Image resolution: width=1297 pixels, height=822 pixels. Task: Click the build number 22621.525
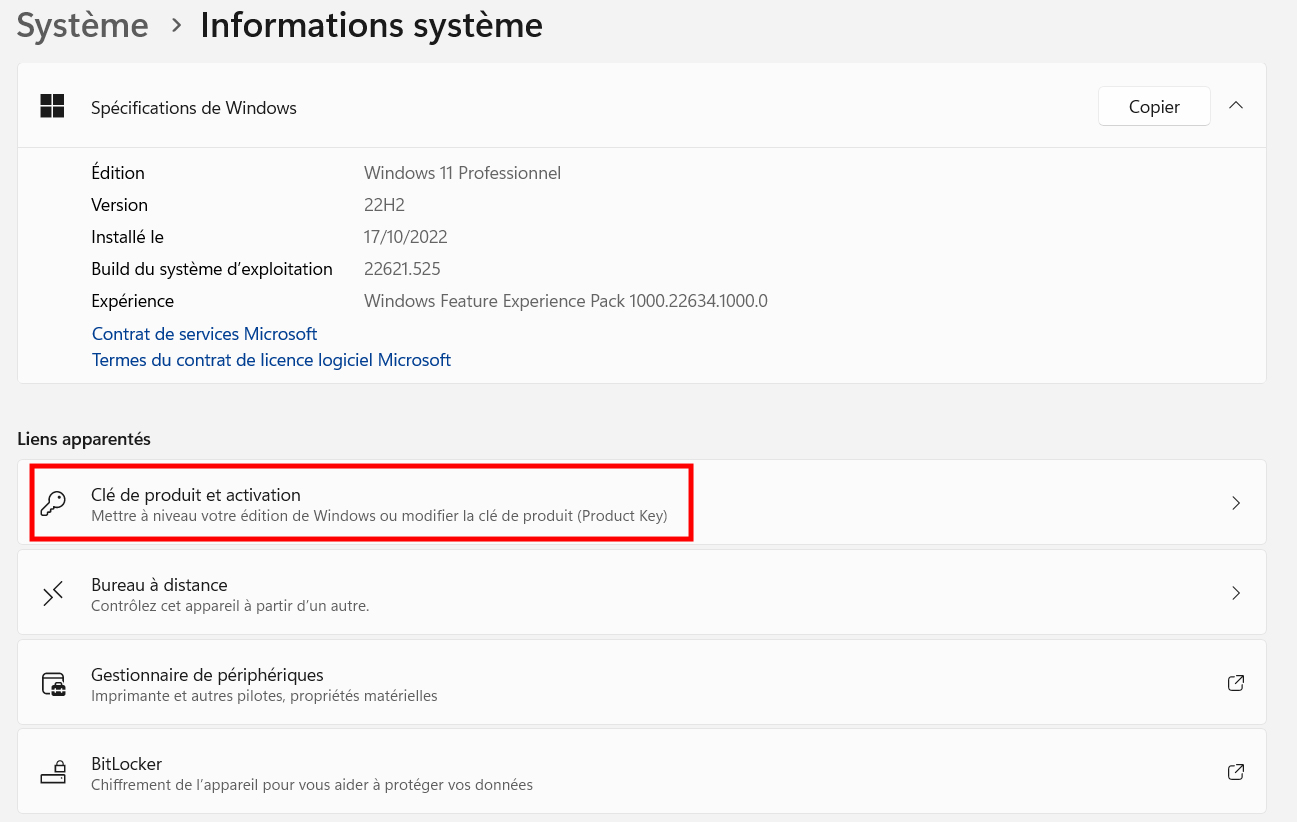point(402,269)
